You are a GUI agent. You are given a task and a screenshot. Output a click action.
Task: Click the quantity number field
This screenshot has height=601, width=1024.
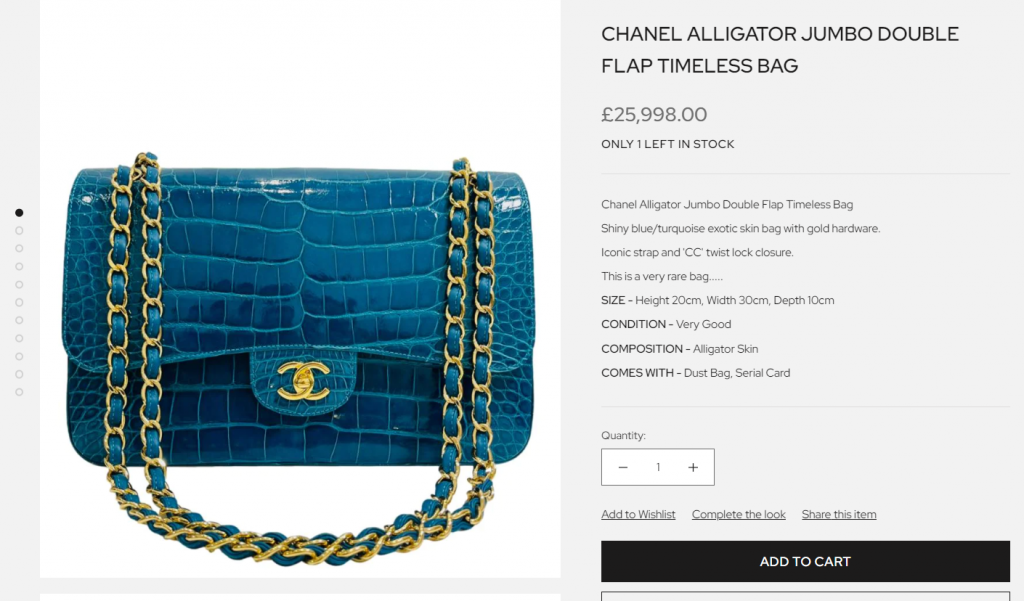pos(658,467)
